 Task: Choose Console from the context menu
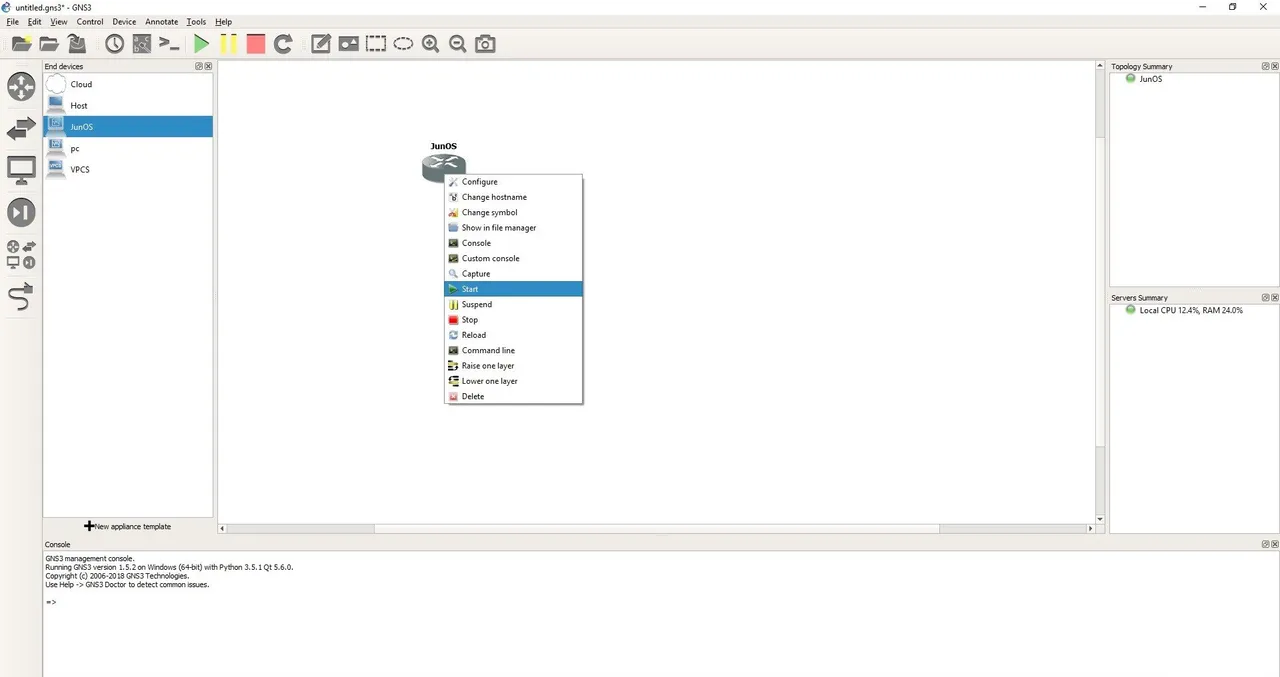click(x=513, y=243)
